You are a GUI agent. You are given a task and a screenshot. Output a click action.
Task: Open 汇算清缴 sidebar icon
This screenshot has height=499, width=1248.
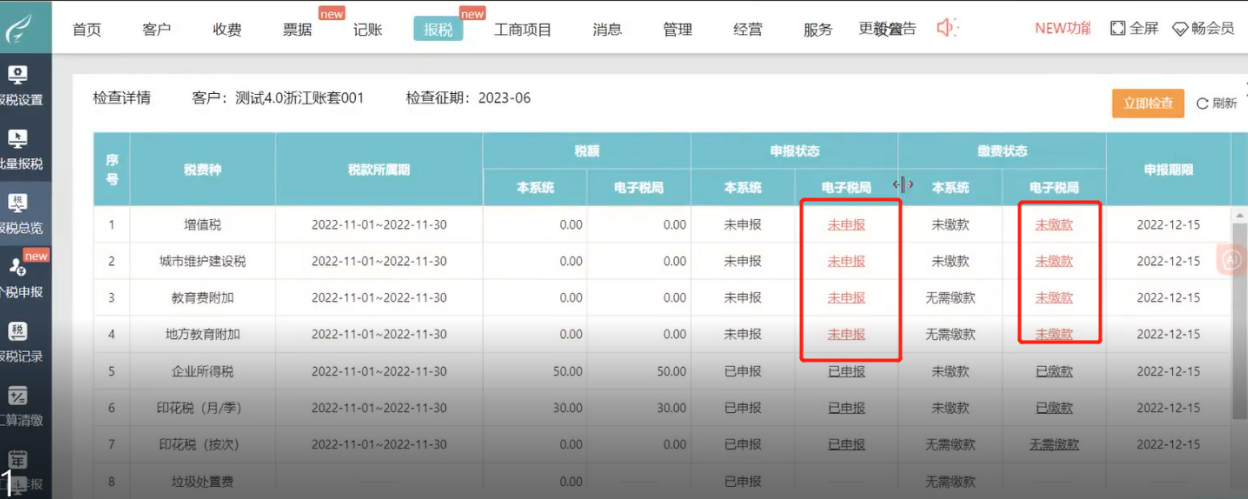[x=20, y=406]
